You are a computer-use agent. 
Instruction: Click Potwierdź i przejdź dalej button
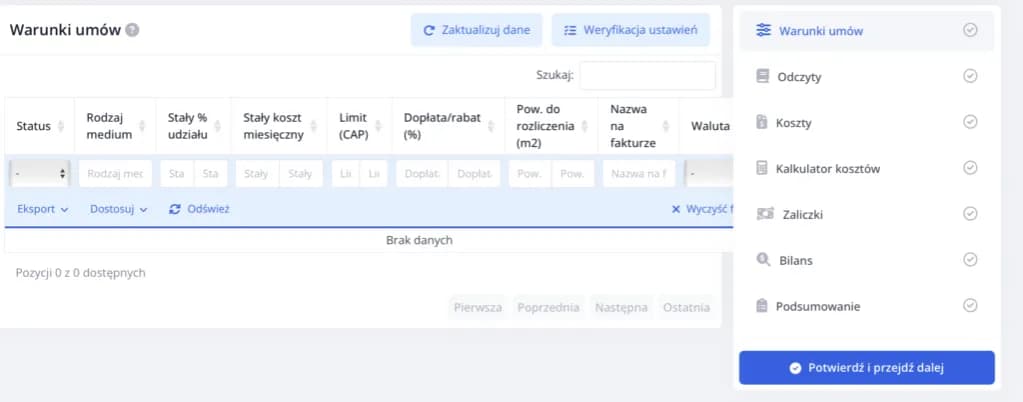click(866, 368)
